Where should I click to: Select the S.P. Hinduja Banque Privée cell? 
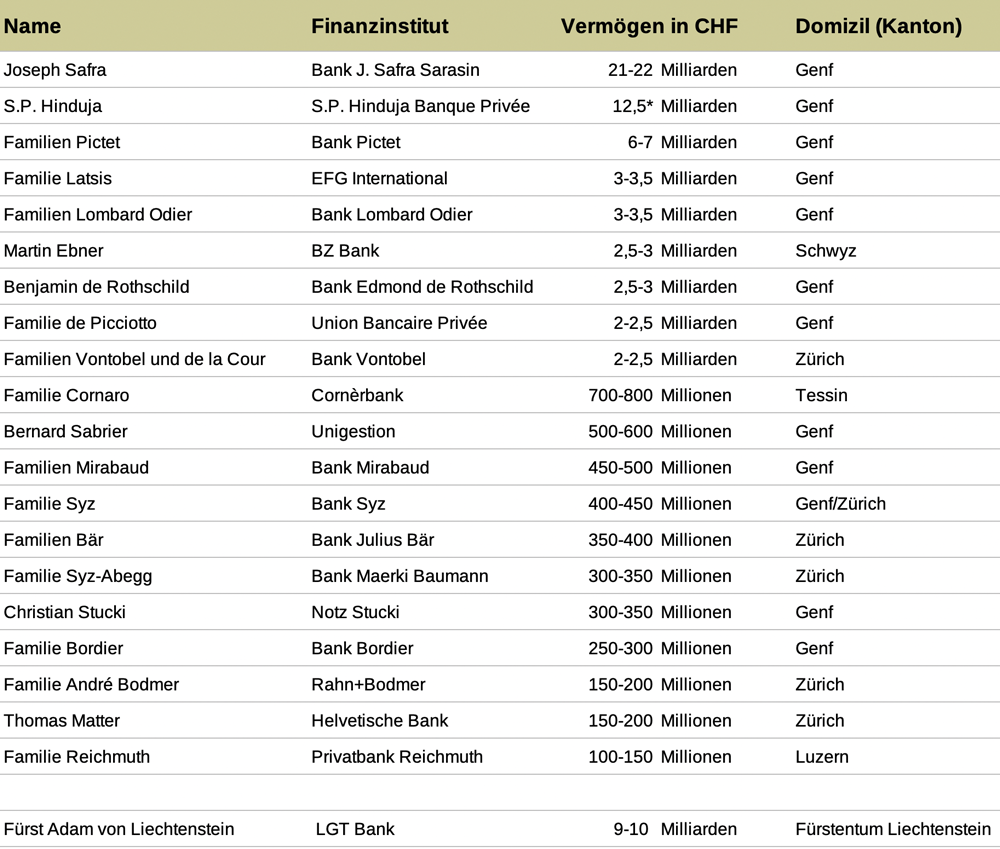point(420,106)
